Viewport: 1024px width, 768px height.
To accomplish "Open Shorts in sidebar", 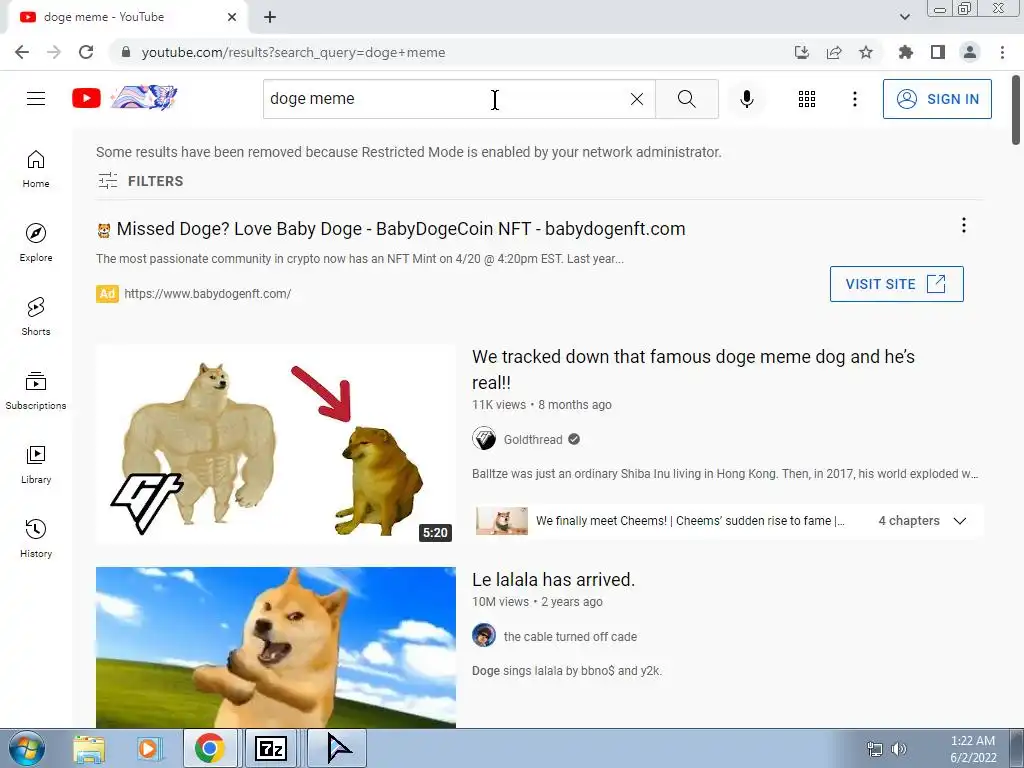I will coord(36,317).
